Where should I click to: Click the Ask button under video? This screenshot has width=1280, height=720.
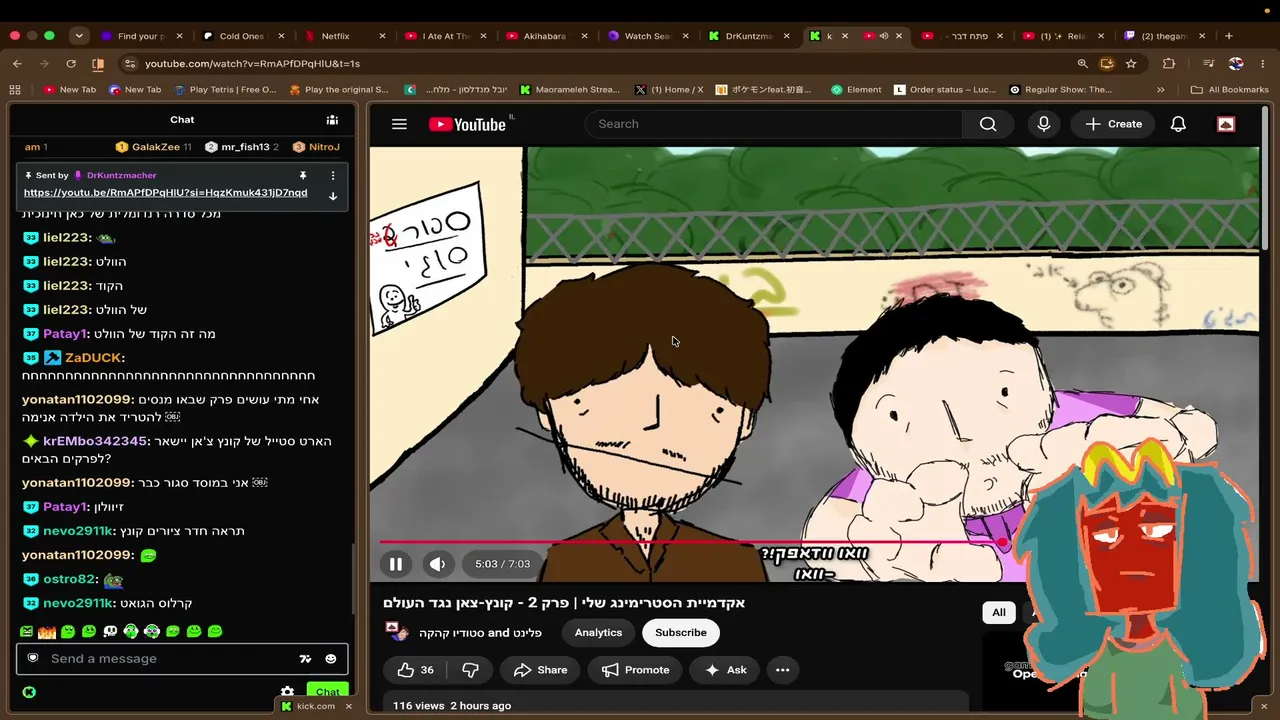725,670
